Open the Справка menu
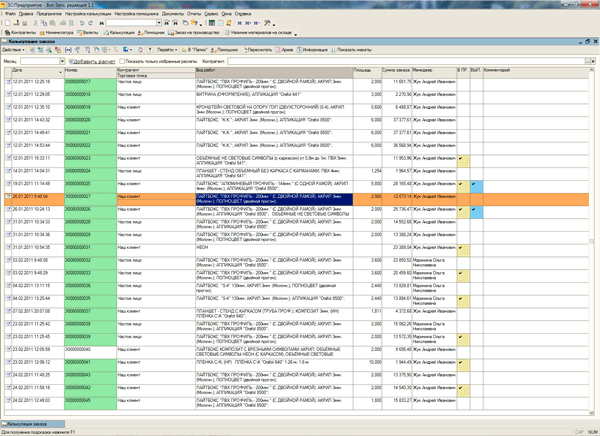Viewport: 600px width, 436px height. tap(243, 14)
